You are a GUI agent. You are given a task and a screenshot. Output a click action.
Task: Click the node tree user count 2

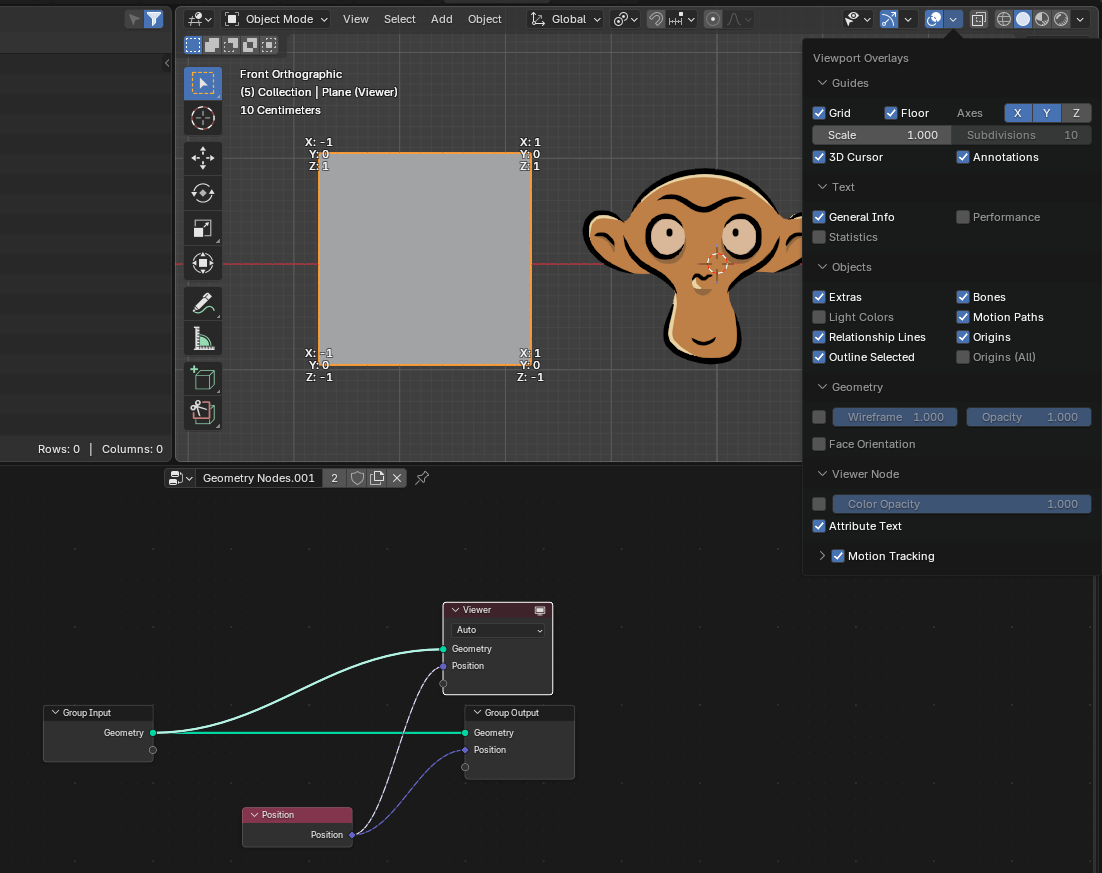[x=335, y=478]
